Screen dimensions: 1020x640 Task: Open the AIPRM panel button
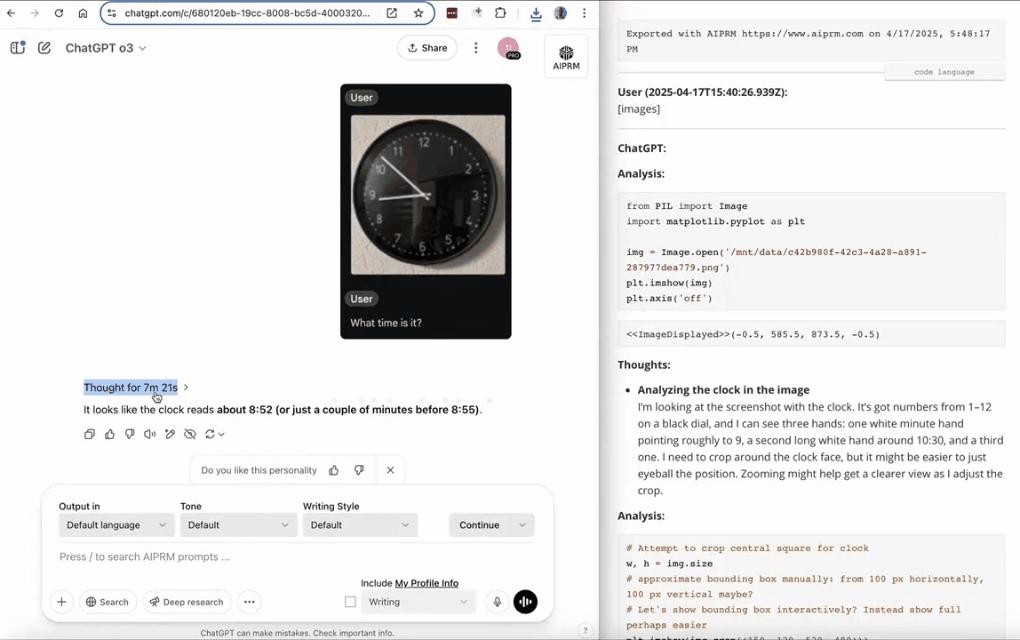[x=566, y=57]
